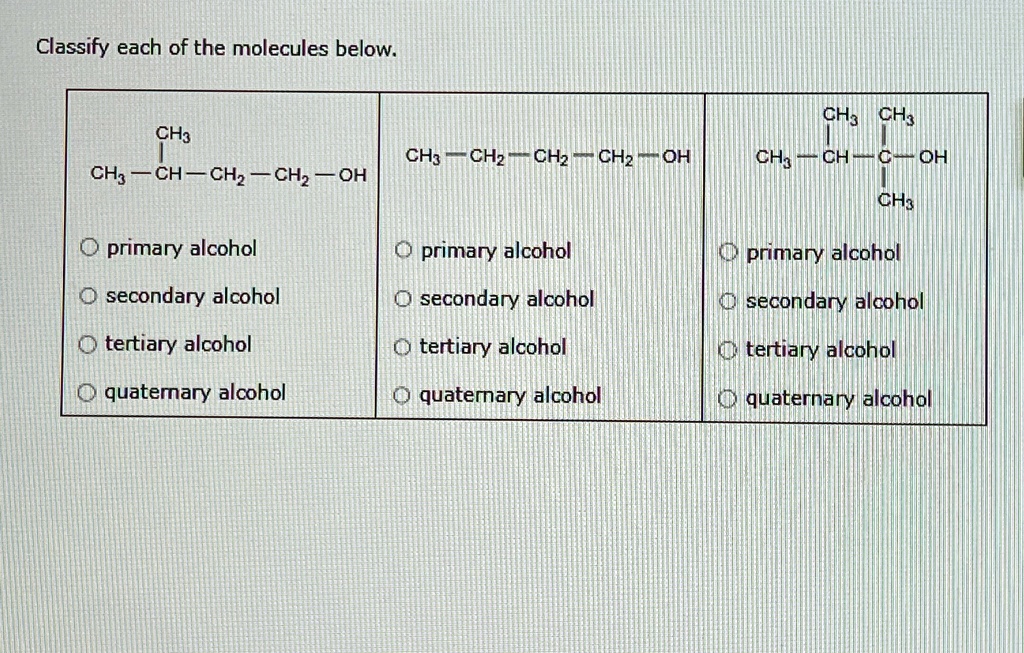Screen dimensions: 1024x653
Task: Mark quaternary alcohol in the left column
Action: [x=90, y=393]
